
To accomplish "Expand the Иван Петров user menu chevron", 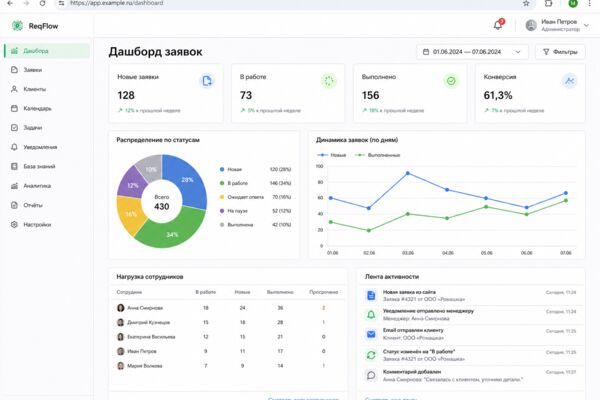I will [586, 26].
